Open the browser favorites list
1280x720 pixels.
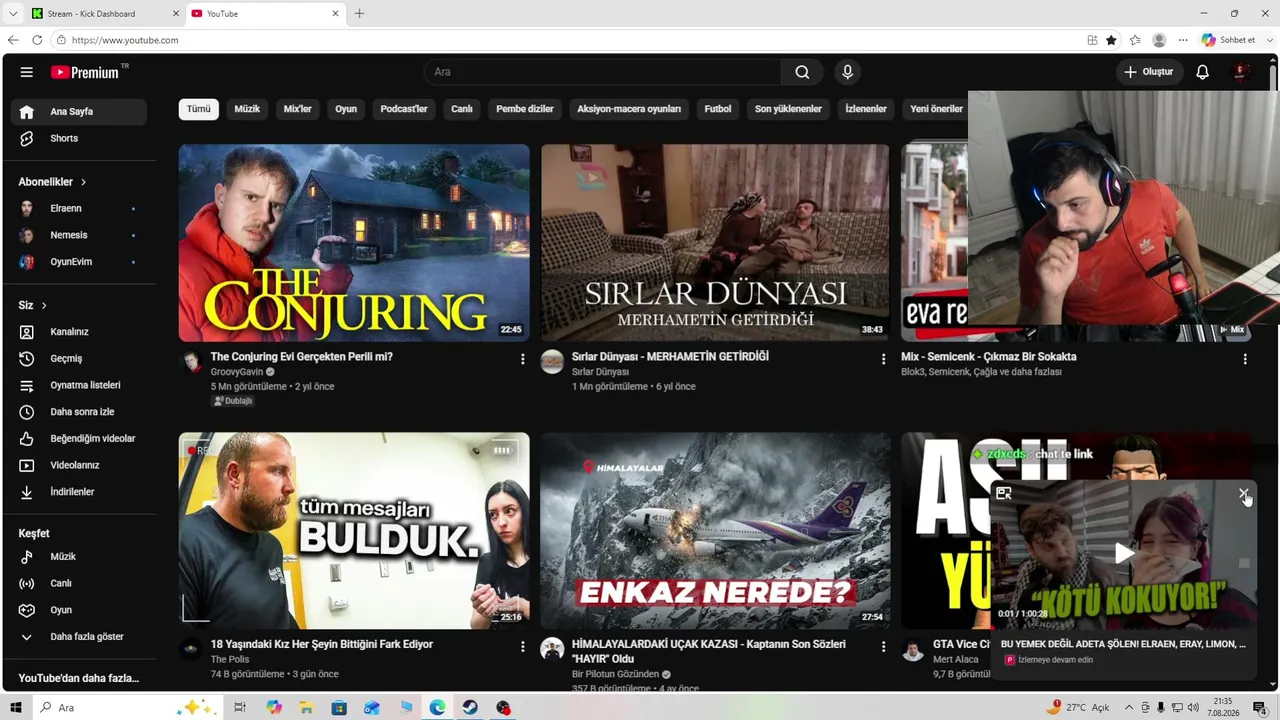point(1135,40)
